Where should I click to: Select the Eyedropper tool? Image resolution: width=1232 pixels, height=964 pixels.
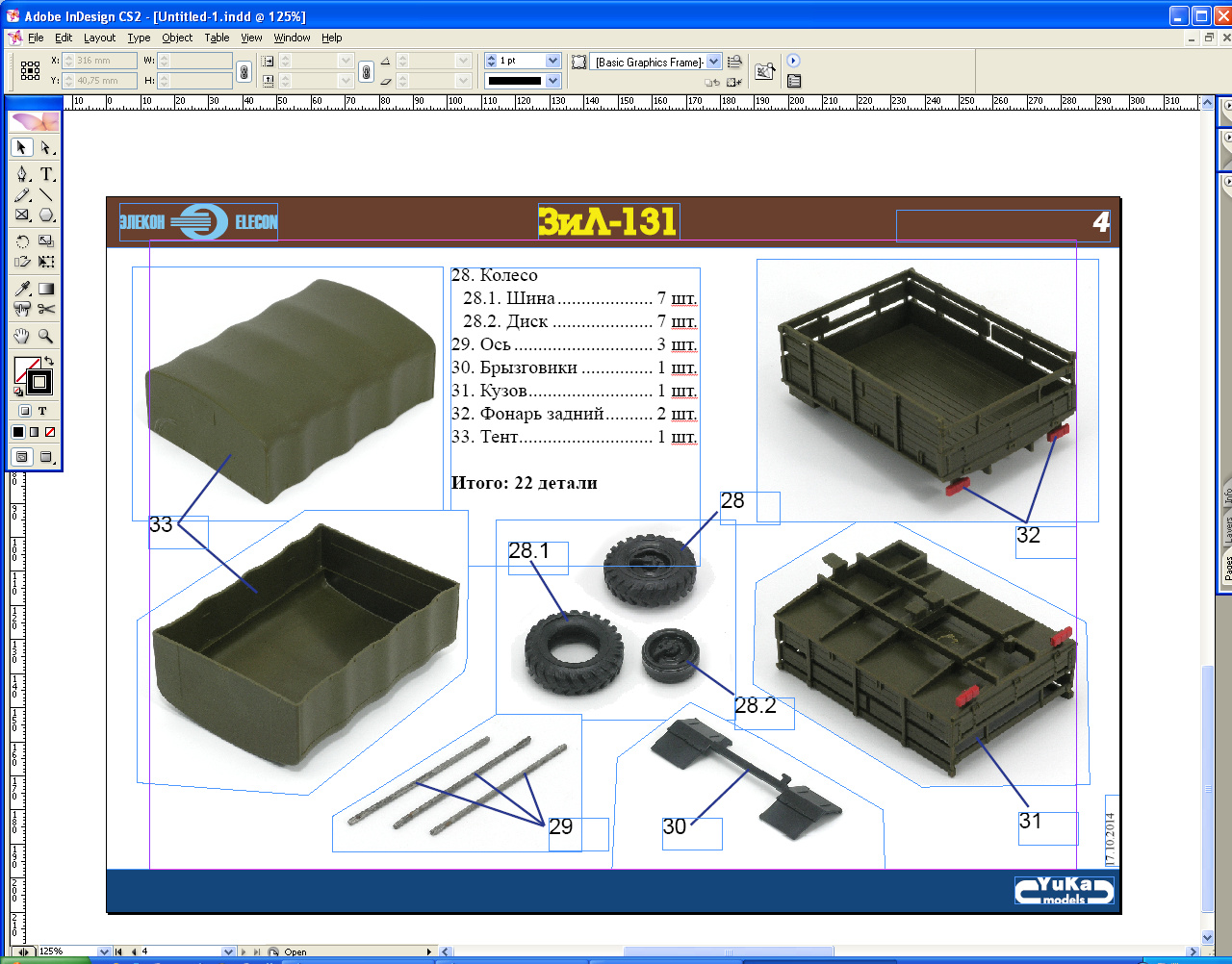tap(22, 289)
